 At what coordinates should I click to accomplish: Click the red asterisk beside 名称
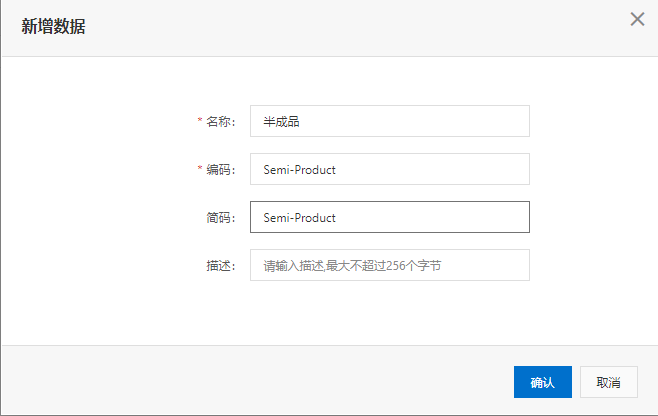click(x=200, y=120)
